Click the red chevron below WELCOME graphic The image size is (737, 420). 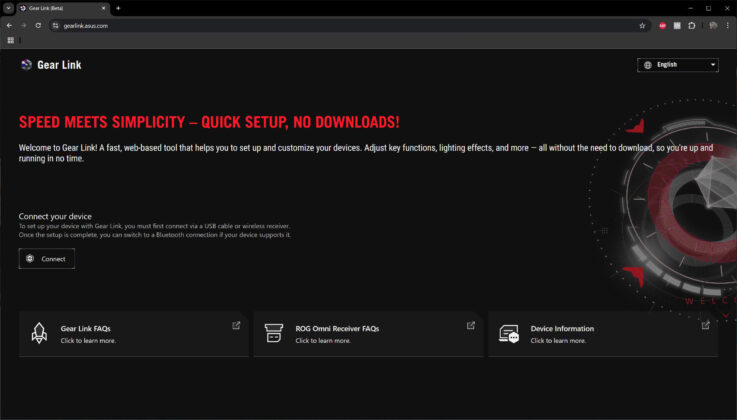(726, 315)
